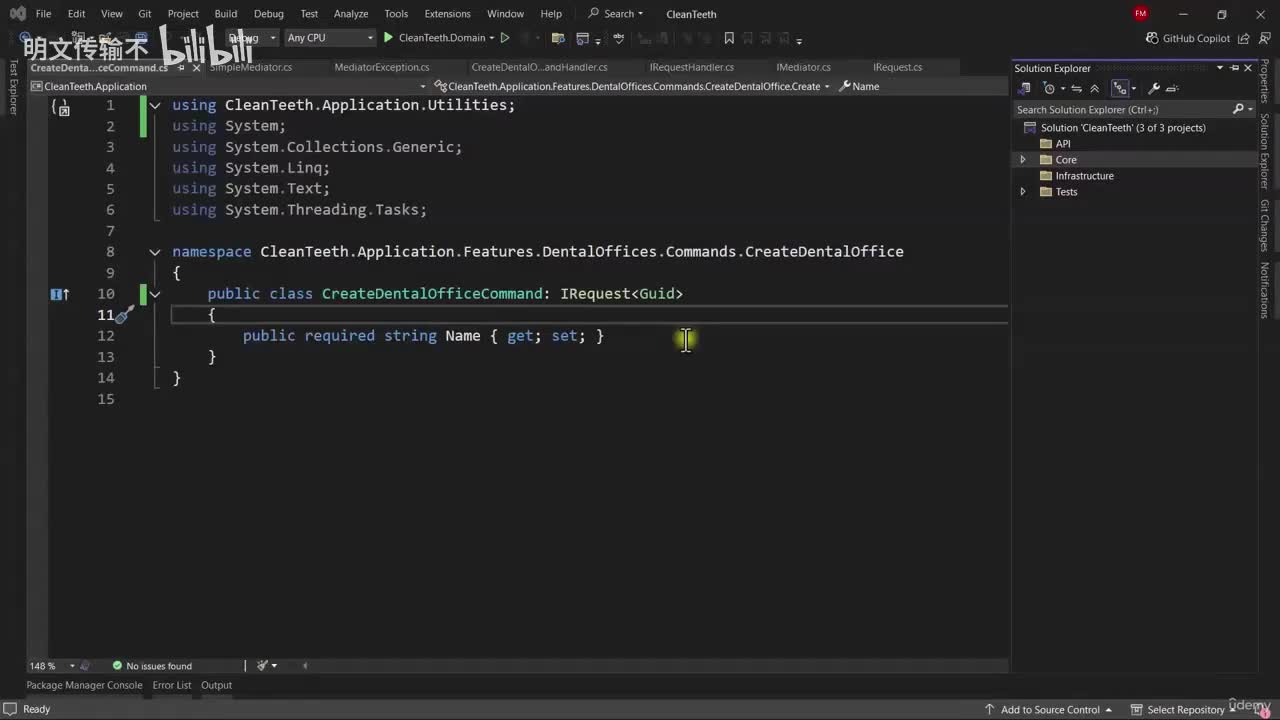The image size is (1280, 720).
Task: Expand the Tests folder
Action: coord(1022,192)
